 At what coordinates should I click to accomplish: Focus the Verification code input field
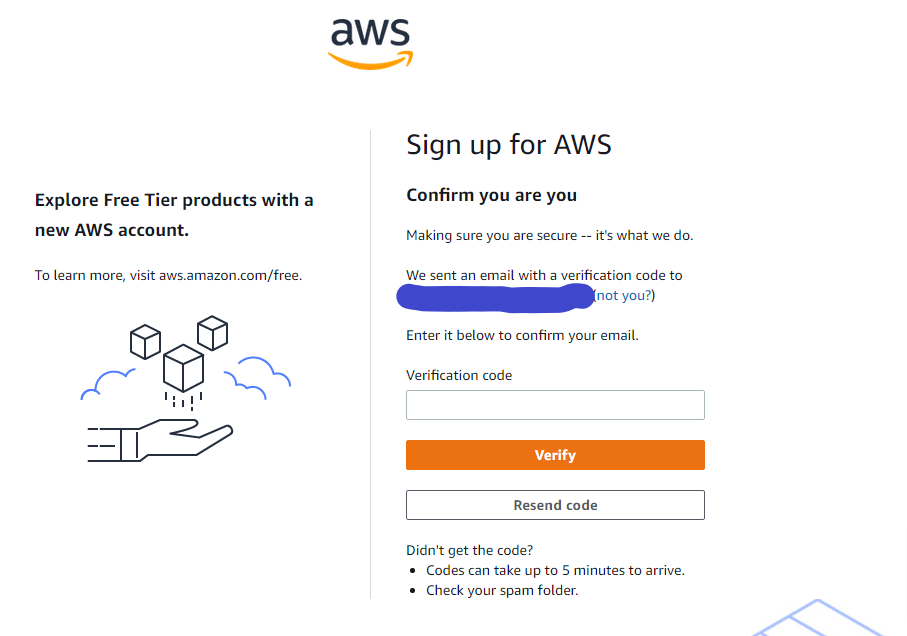555,405
